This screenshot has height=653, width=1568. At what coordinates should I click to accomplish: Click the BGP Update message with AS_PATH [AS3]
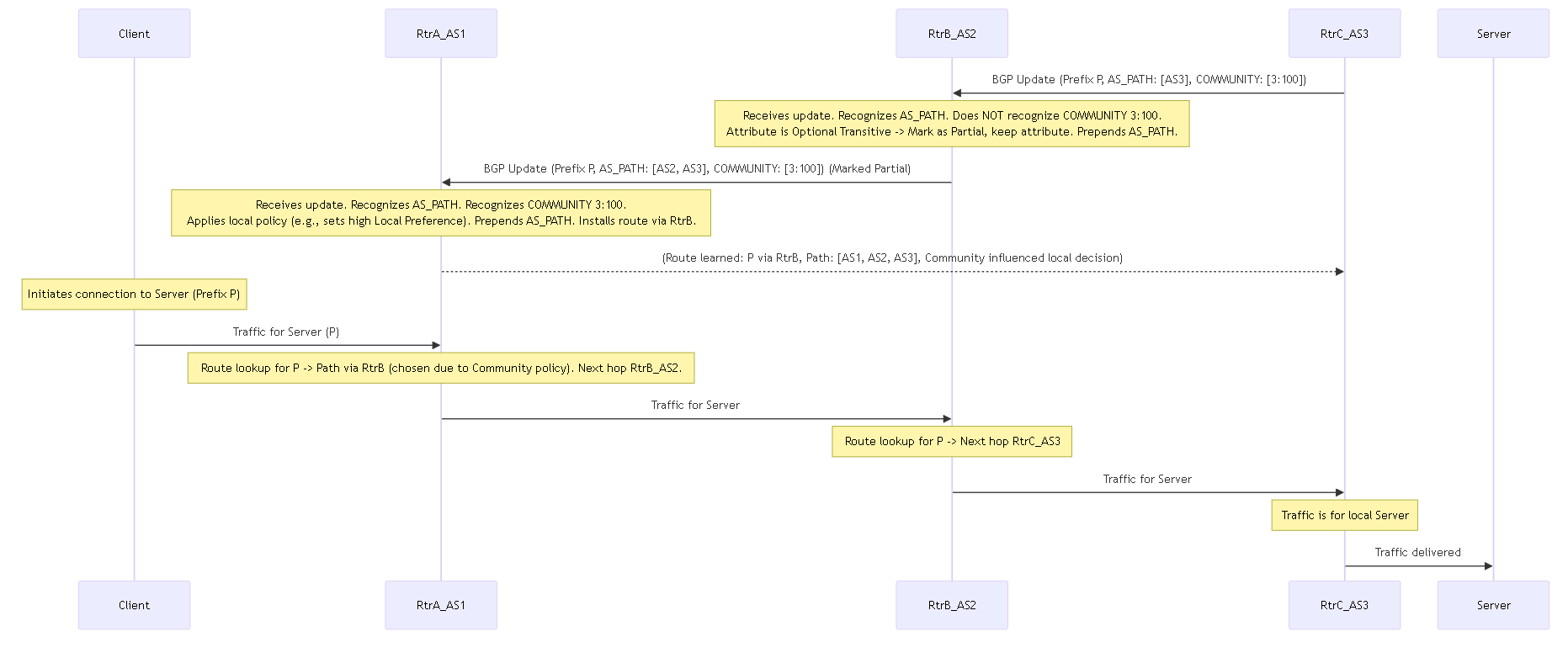pyautogui.click(x=1149, y=79)
